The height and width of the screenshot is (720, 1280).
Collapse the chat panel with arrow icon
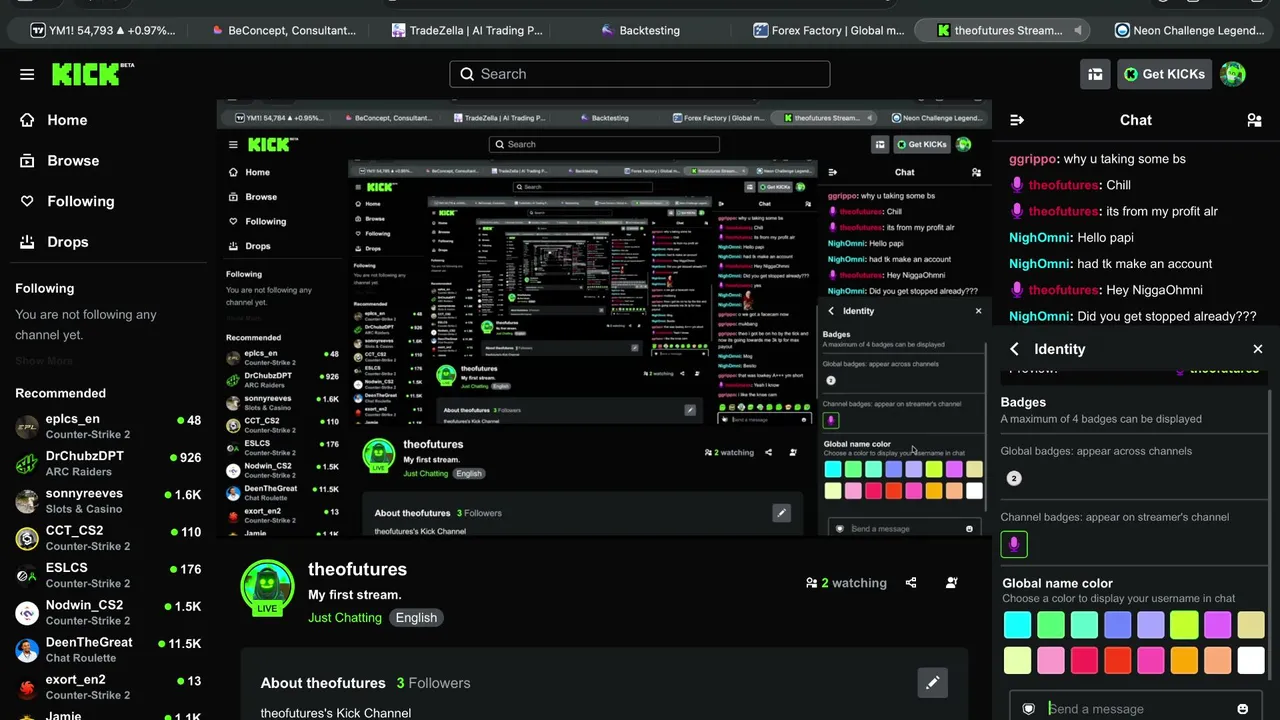[x=1017, y=120]
